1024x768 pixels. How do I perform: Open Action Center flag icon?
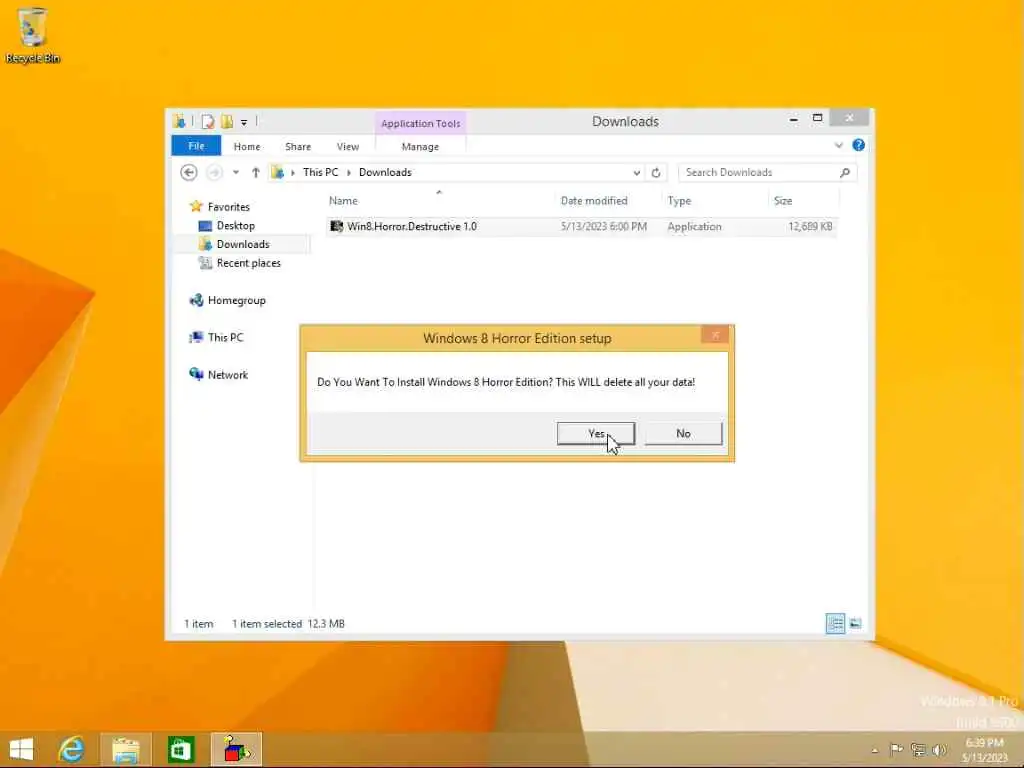coord(897,750)
